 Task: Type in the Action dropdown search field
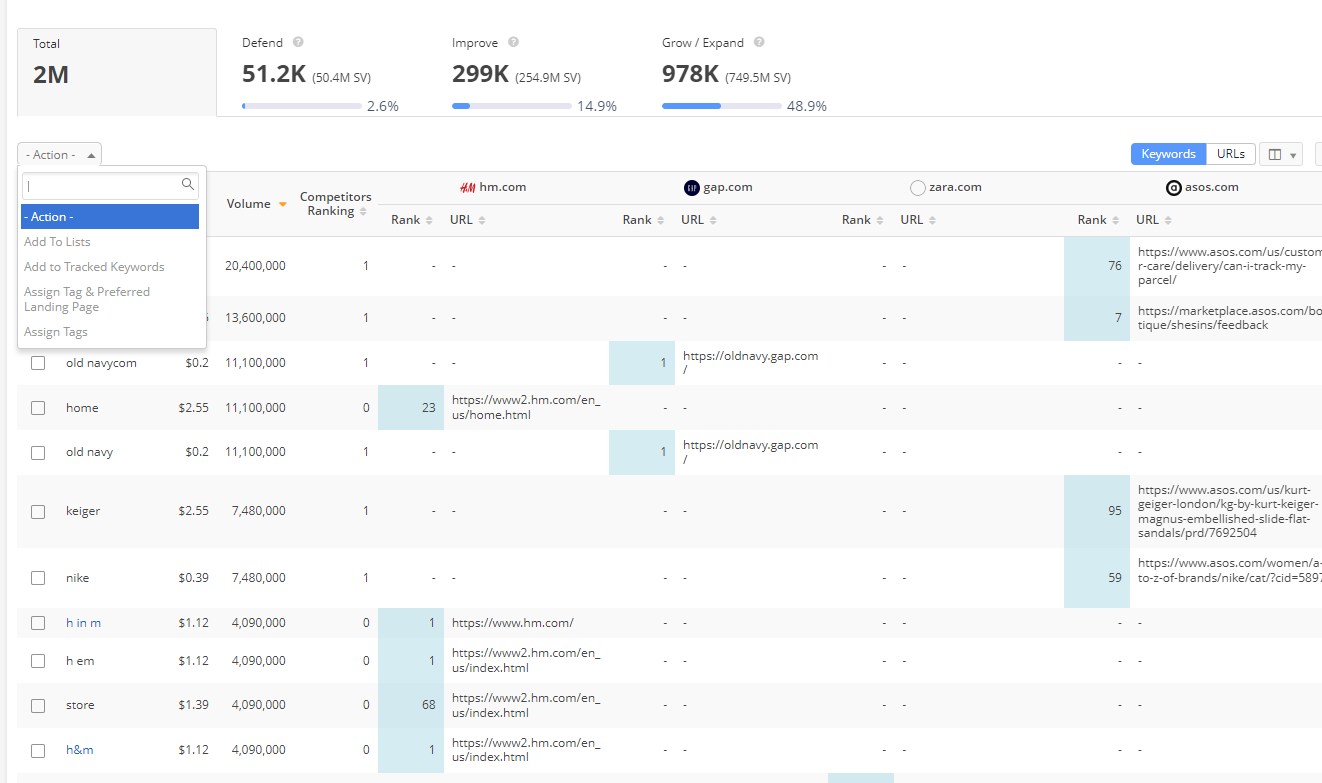click(102, 186)
